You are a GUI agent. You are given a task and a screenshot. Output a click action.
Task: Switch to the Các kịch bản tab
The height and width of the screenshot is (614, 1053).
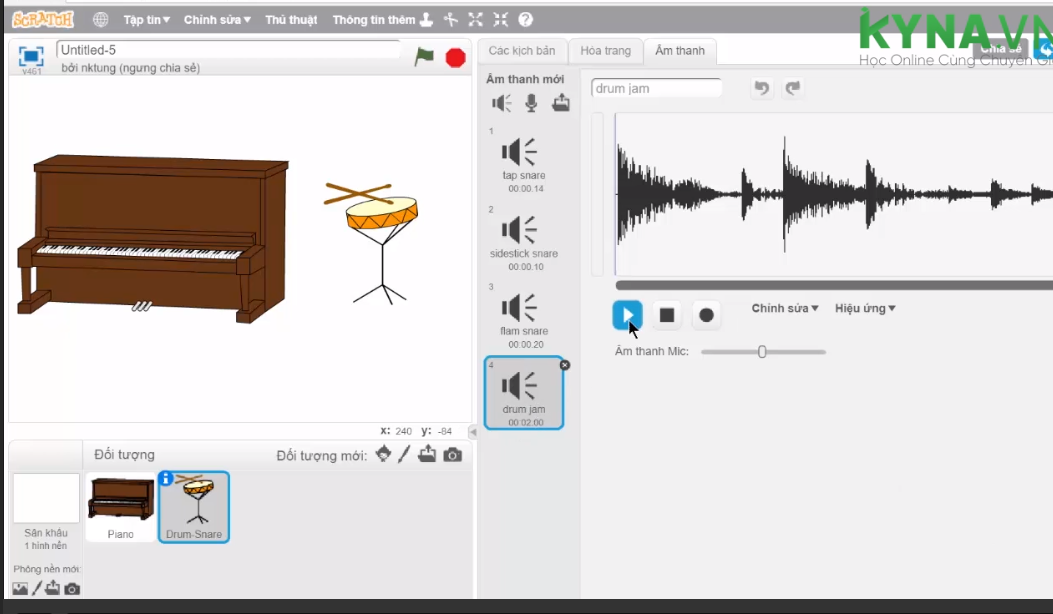pos(521,51)
